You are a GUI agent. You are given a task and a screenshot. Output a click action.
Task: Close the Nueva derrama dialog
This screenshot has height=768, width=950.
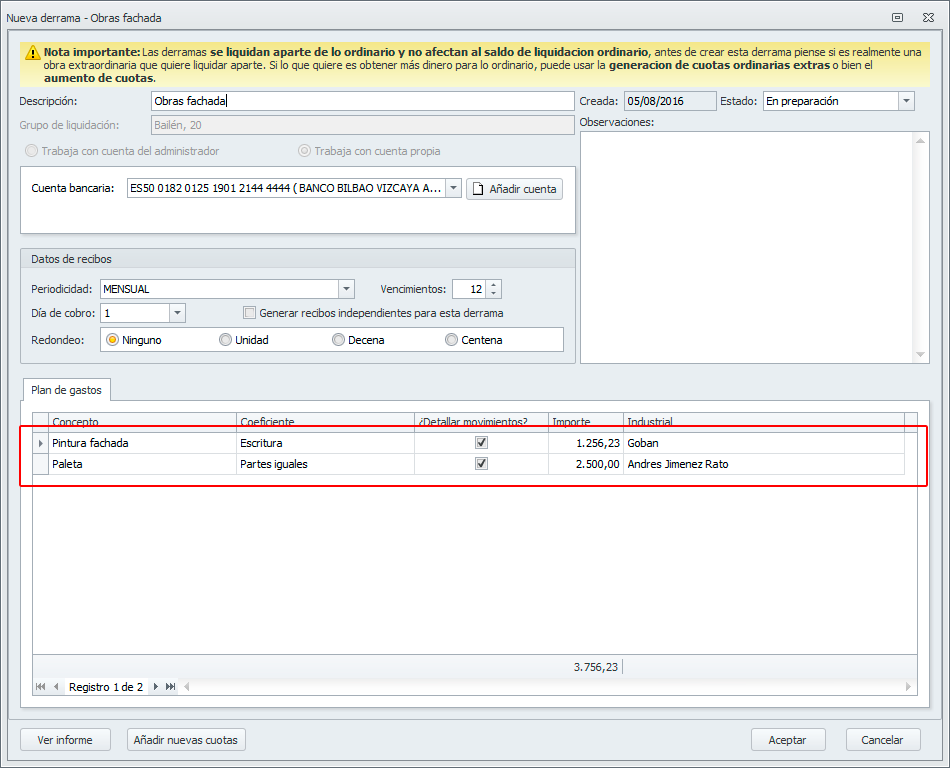pos(928,18)
